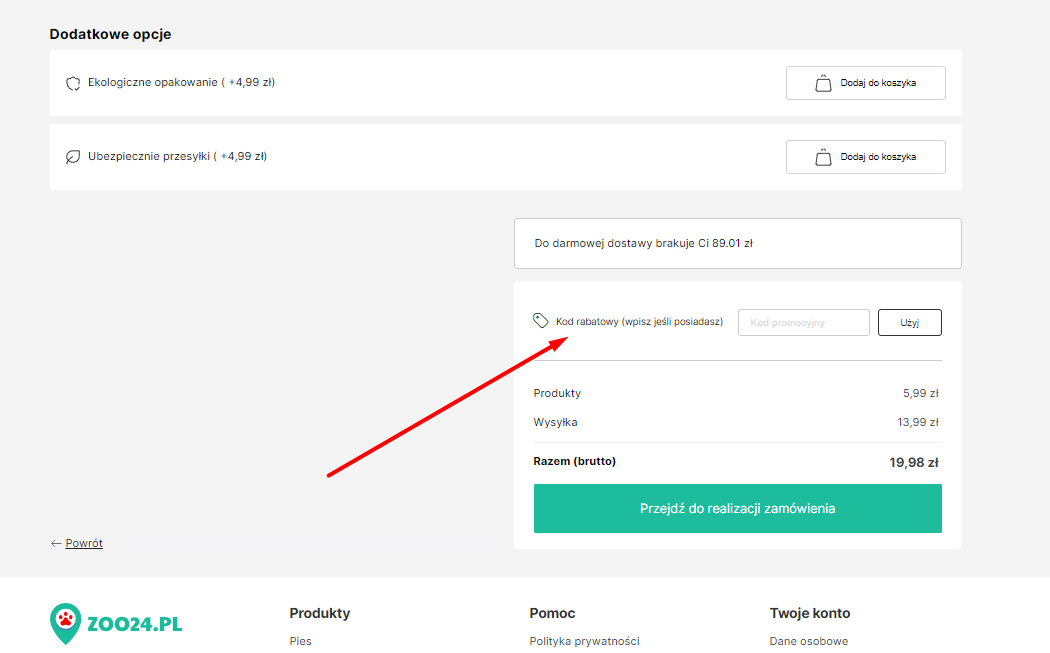Viewport: 1050px width, 653px height.
Task: Click the eco packaging shield icon
Action: click(72, 83)
